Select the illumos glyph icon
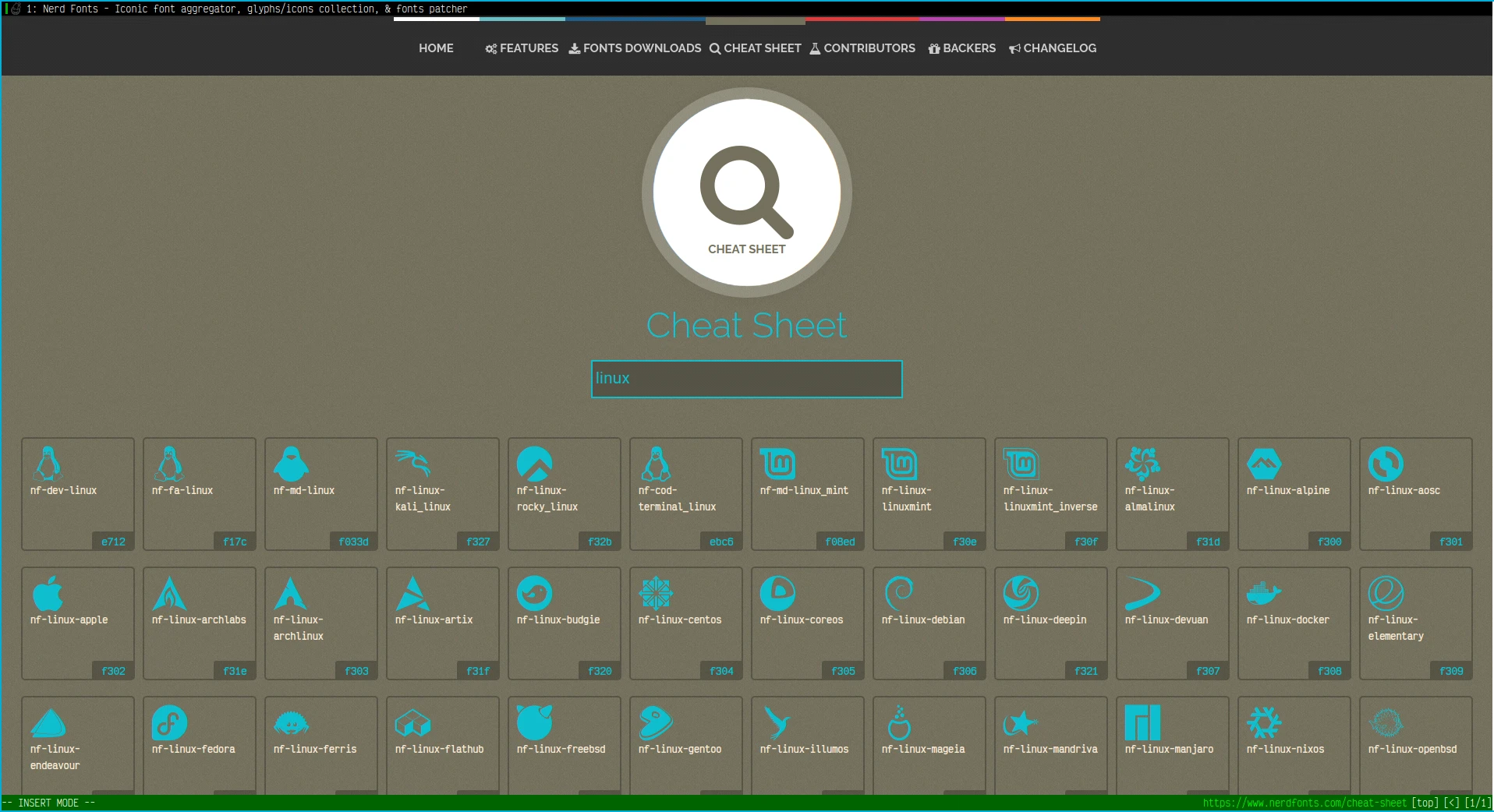Screen dimensions: 1494x812 [777, 722]
